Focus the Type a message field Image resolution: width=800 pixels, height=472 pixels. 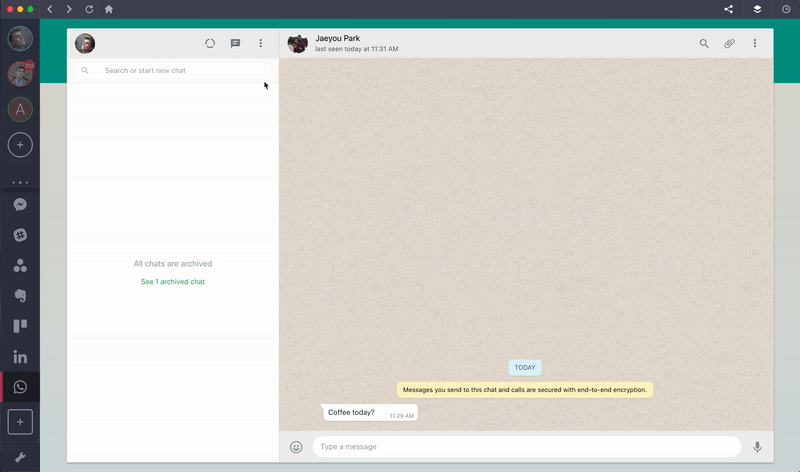[527, 446]
